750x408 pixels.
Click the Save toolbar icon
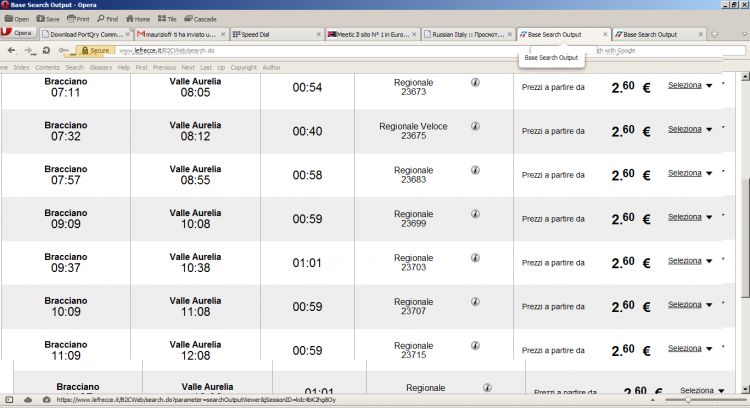click(47, 19)
